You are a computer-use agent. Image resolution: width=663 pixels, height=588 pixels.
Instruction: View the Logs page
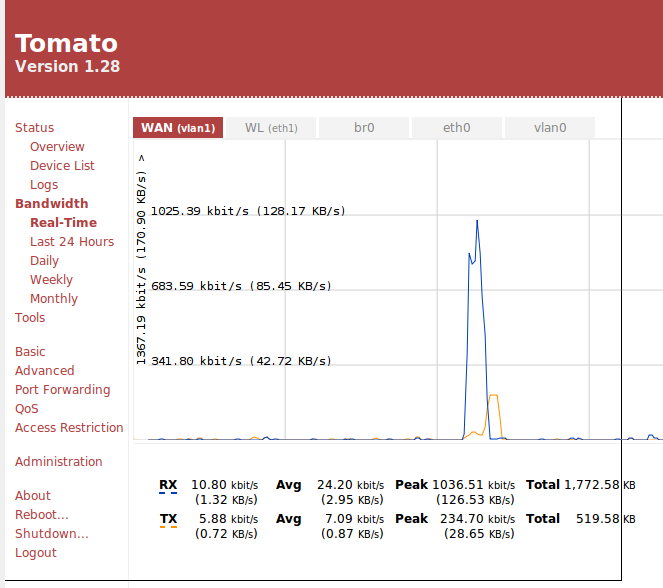pyautogui.click(x=44, y=185)
